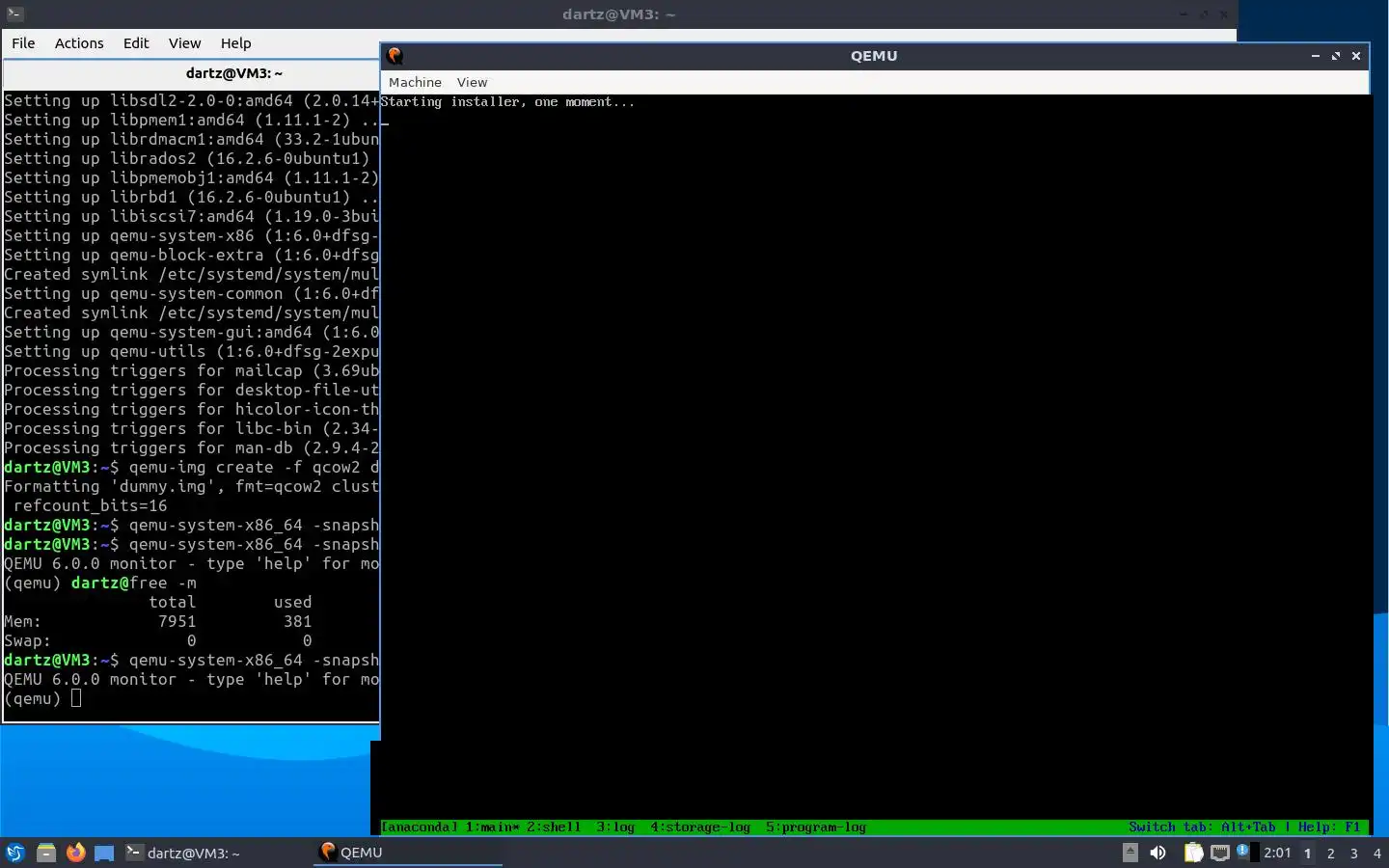Switch to virtual desktop 4
The image size is (1389, 868).
point(1377,853)
